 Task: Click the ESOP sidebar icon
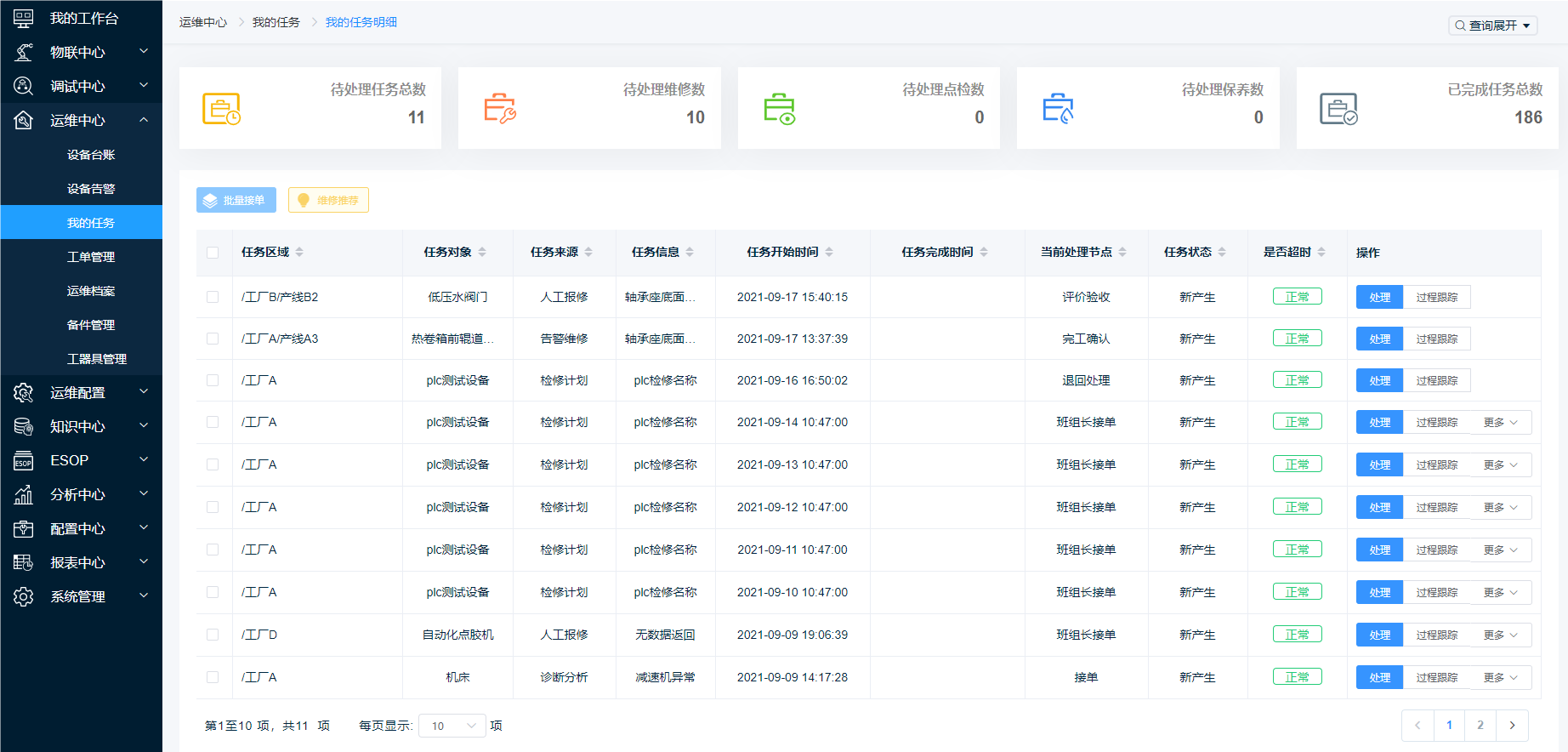click(24, 460)
